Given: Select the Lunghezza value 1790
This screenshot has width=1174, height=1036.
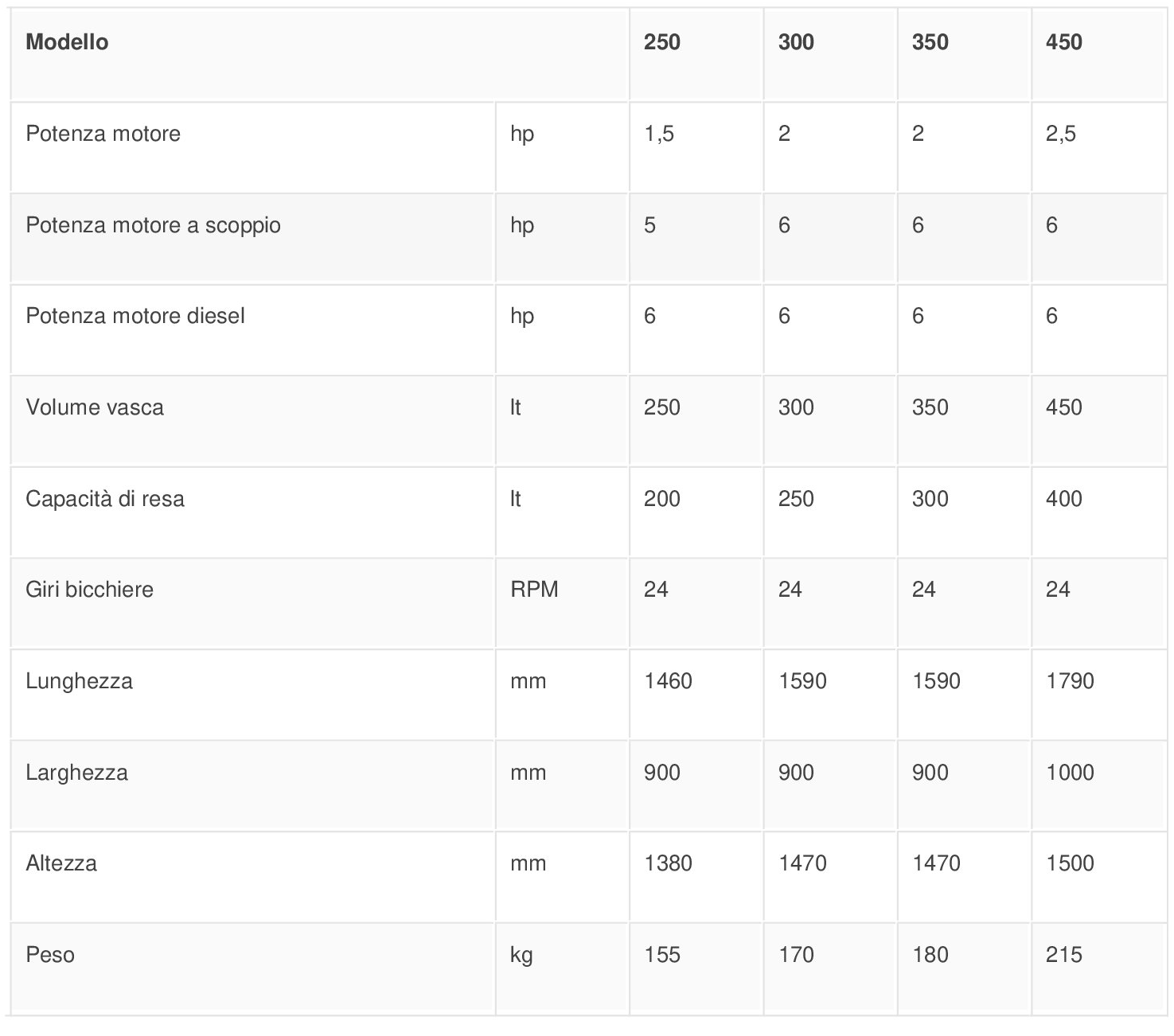Looking at the screenshot, I should 1070,681.
